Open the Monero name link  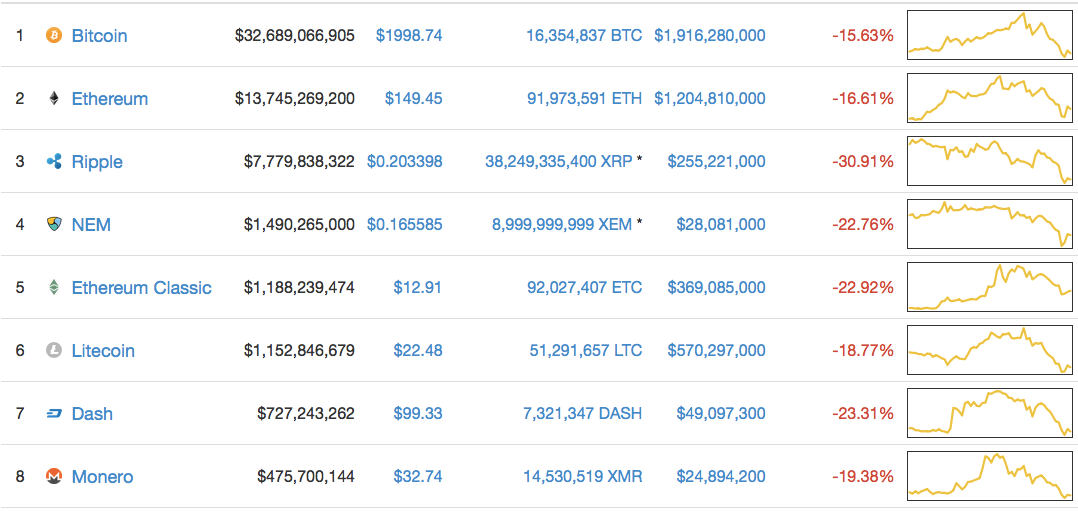102,477
